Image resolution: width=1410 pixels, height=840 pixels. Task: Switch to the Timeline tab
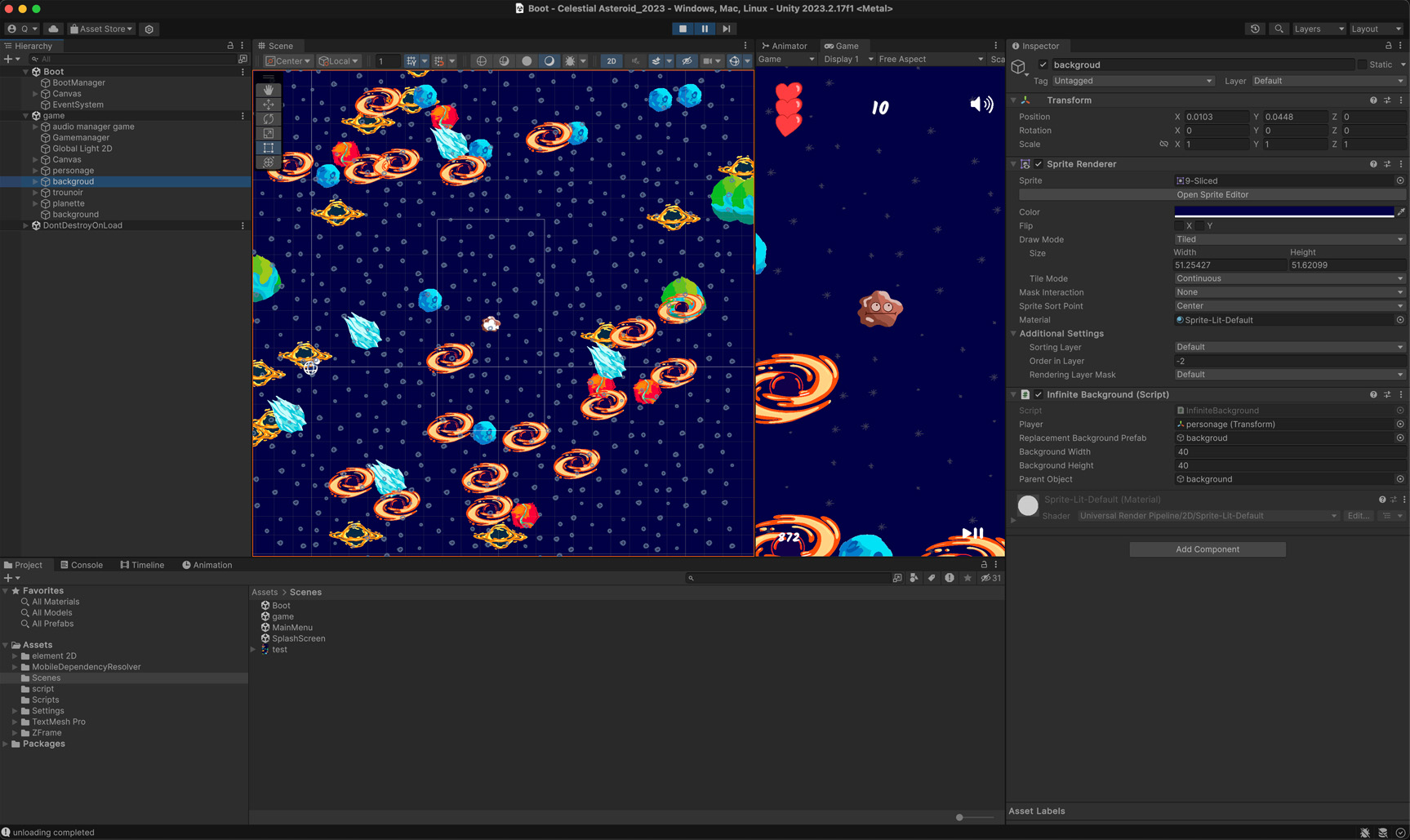pyautogui.click(x=142, y=565)
